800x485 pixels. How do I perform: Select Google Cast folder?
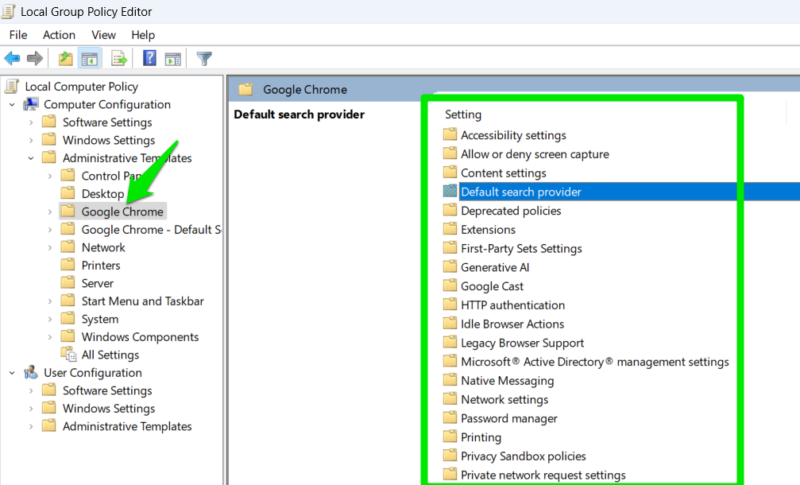492,286
